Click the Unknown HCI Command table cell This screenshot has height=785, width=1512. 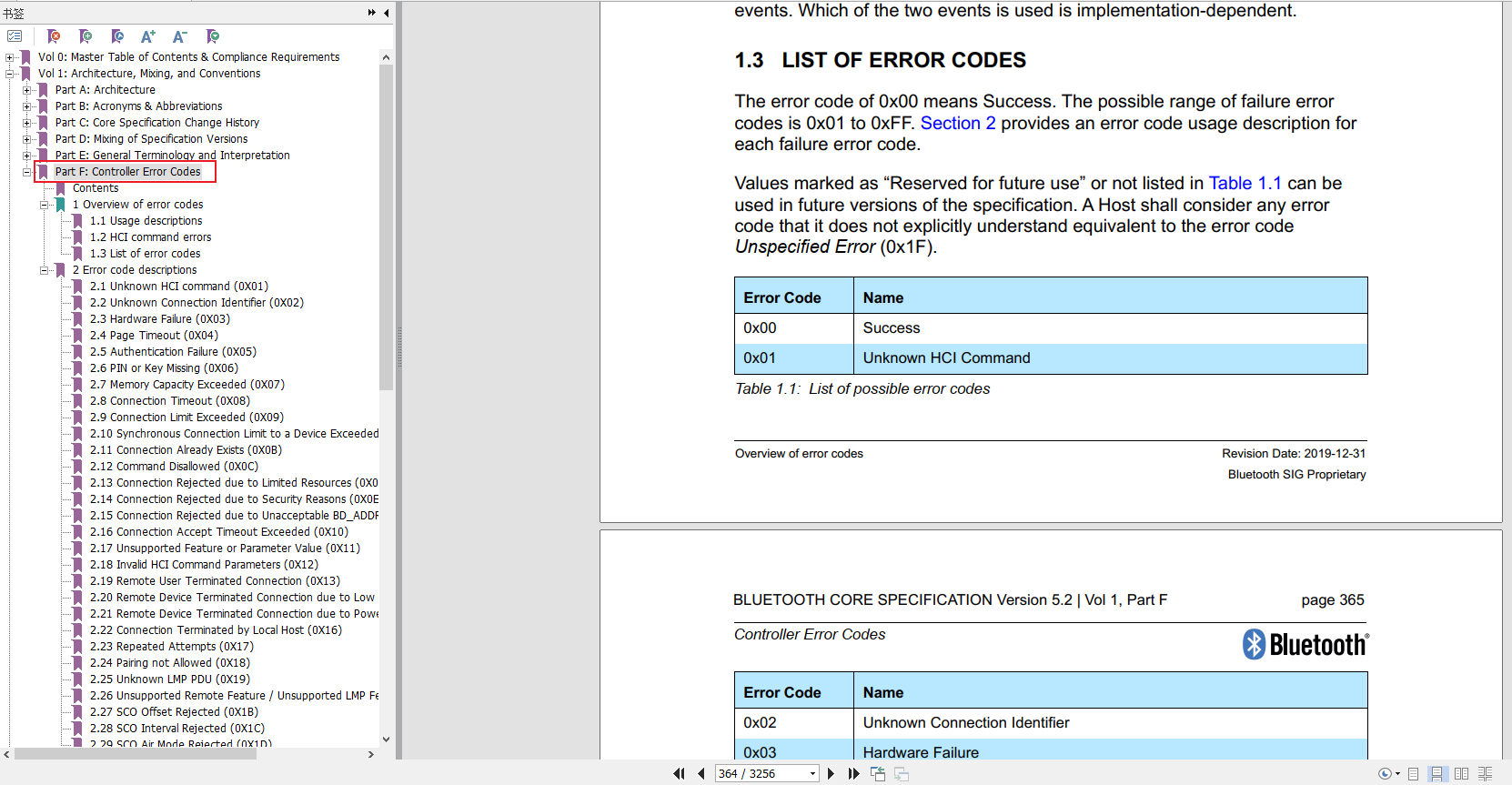pyautogui.click(x=1110, y=358)
